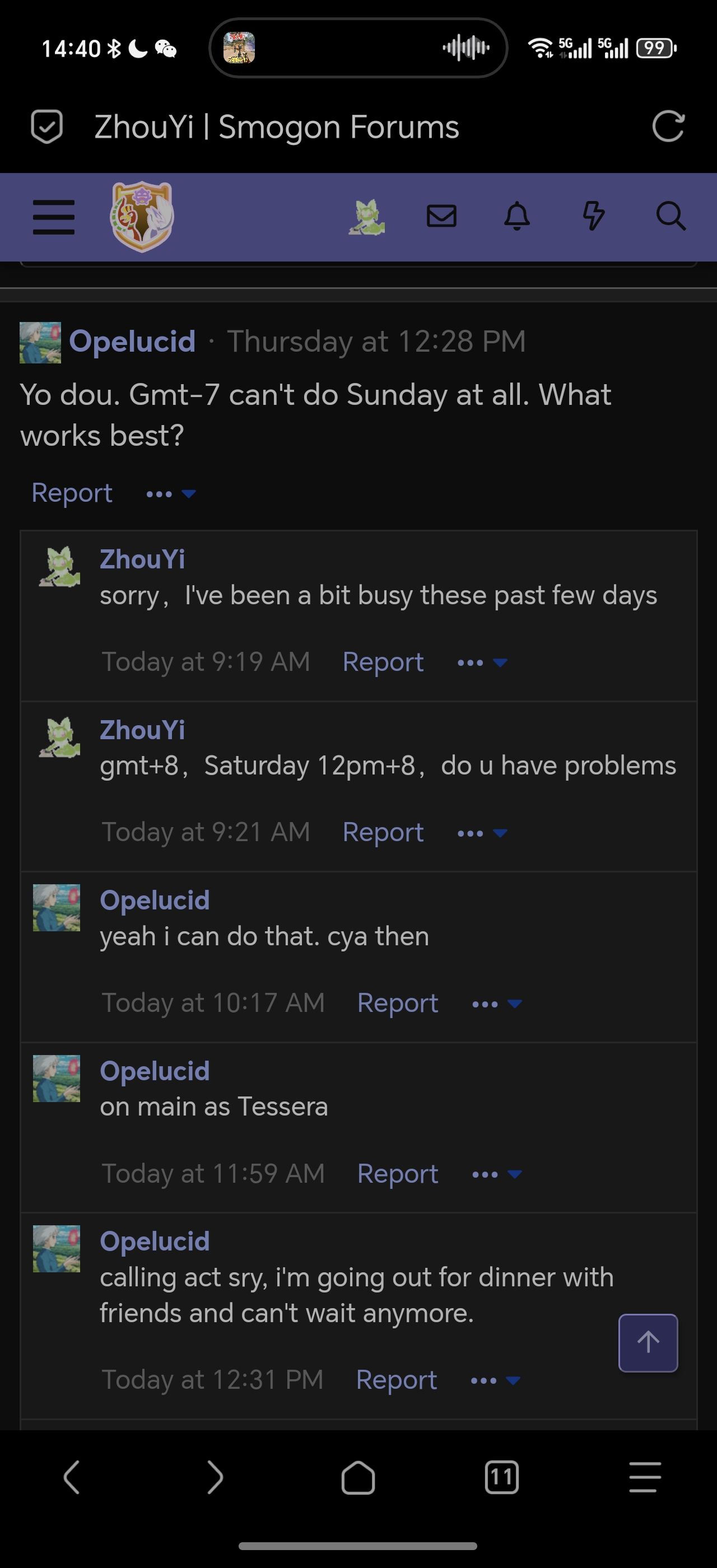Open the hamburger navigation menu
The width and height of the screenshot is (717, 1568).
(54, 217)
